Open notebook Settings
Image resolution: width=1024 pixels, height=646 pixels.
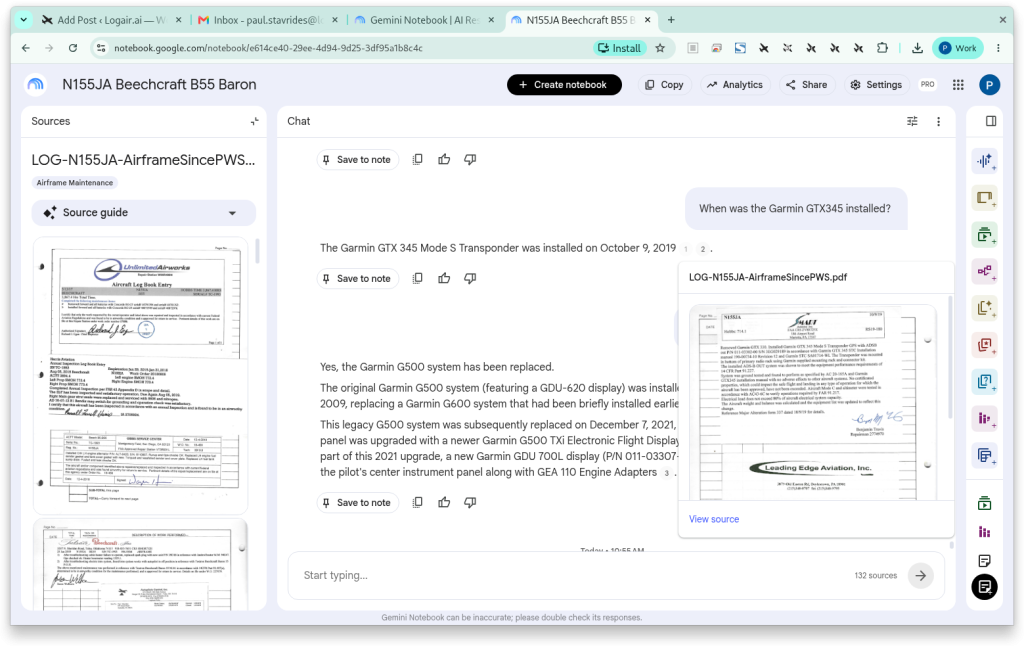click(x=876, y=84)
